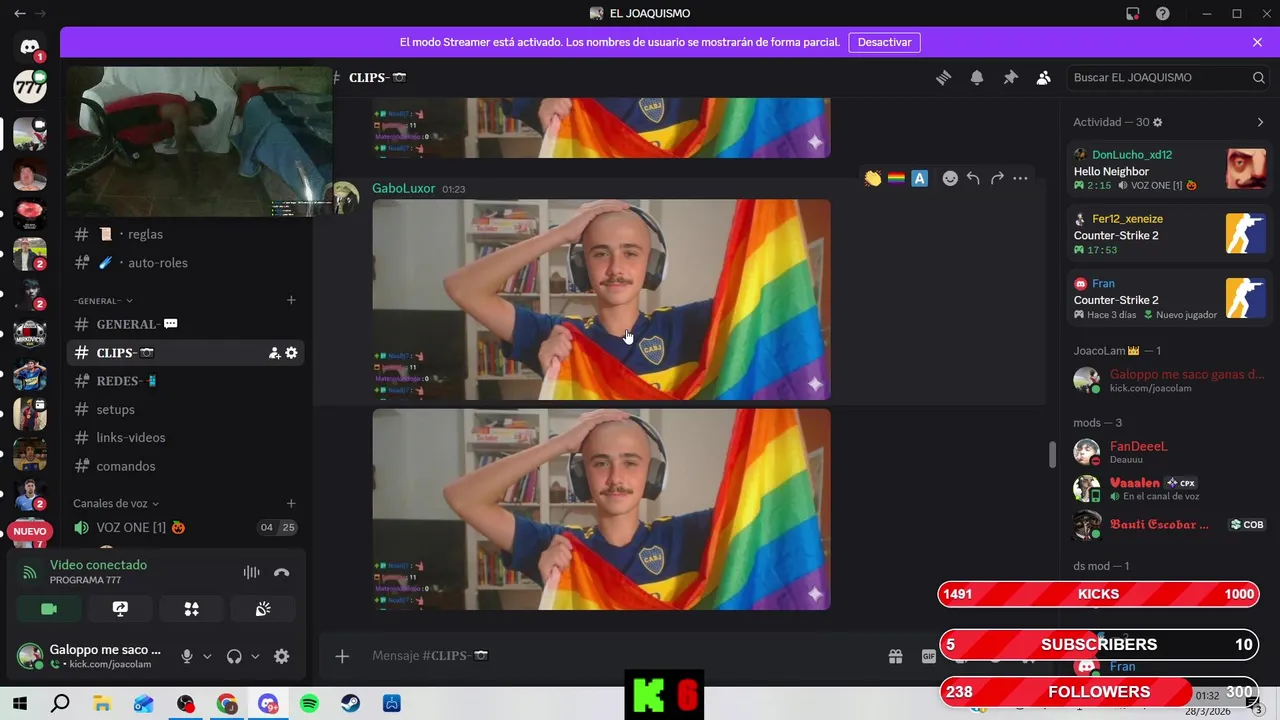
Task: Dismiss the Streamer mode banner
Action: coord(1257,42)
